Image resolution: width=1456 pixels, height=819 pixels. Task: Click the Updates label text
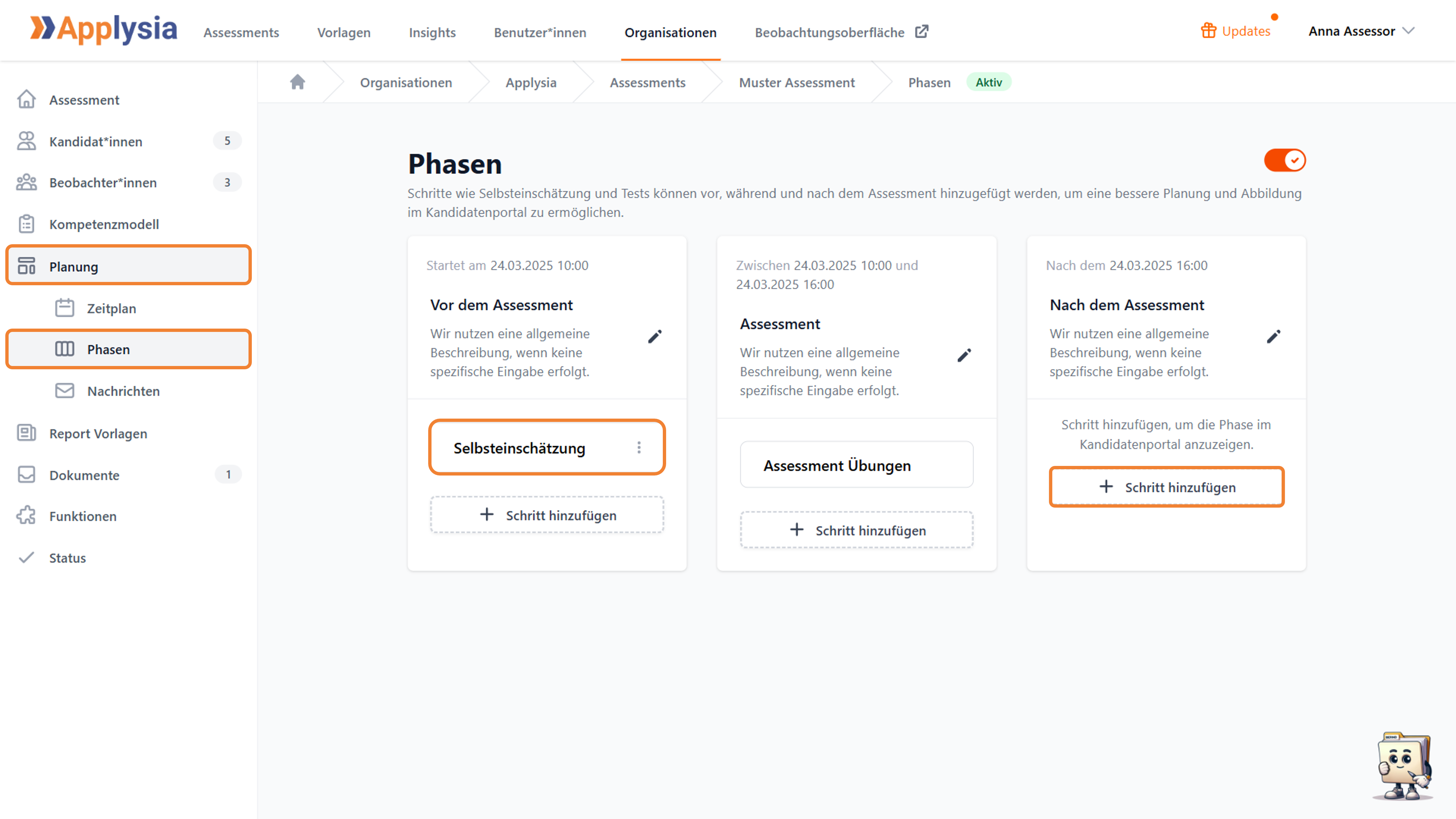[1246, 31]
